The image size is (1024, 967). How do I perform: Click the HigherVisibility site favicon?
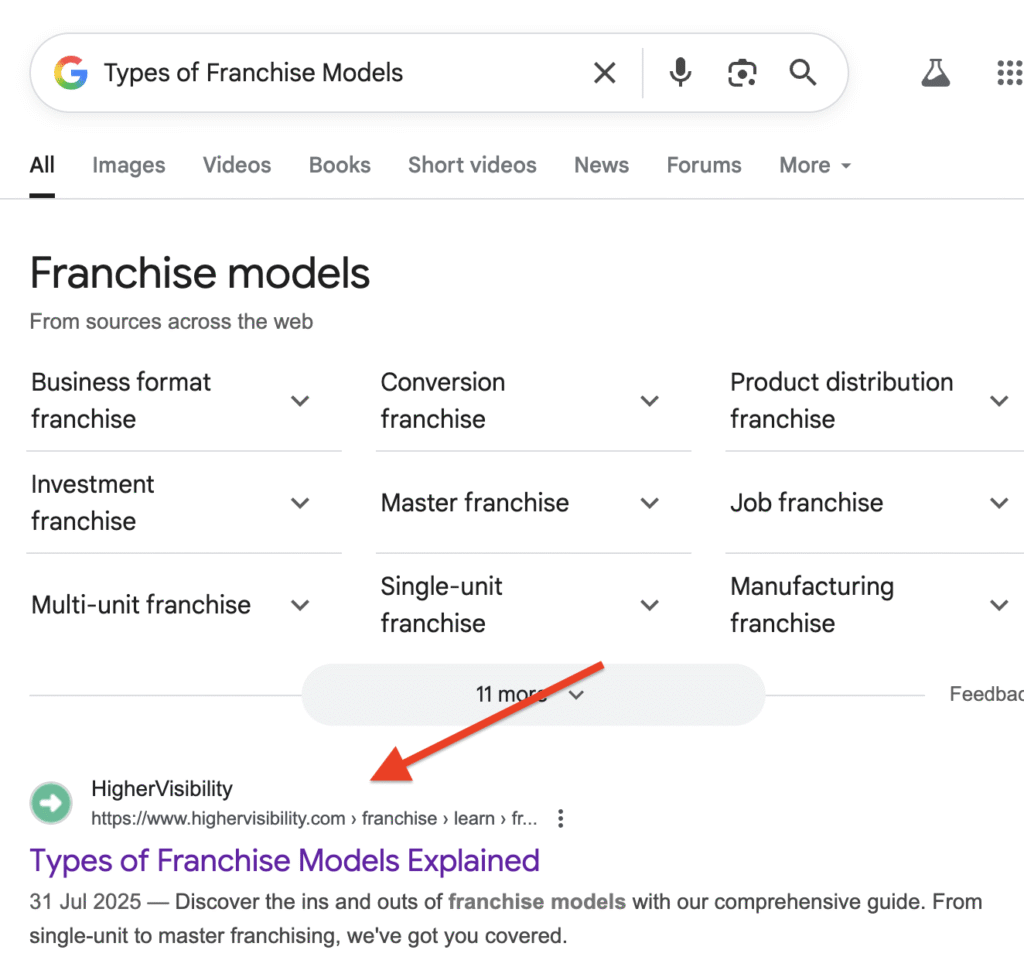(x=51, y=803)
